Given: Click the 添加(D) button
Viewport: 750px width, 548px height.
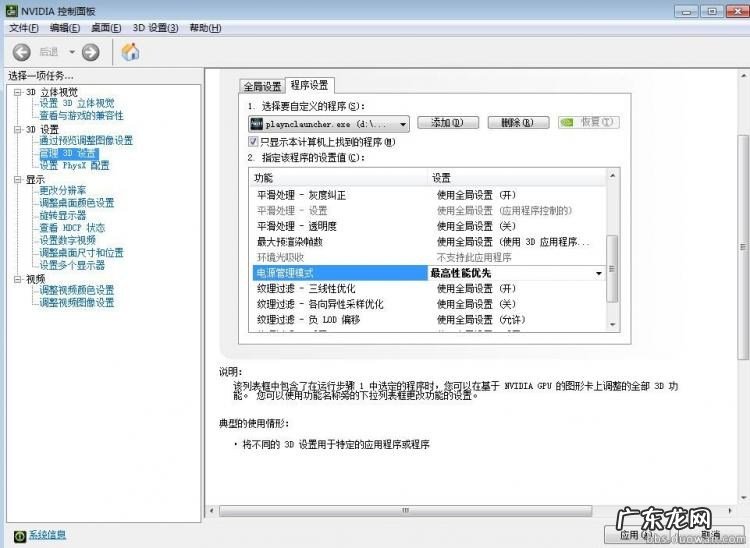Looking at the screenshot, I should [x=447, y=123].
